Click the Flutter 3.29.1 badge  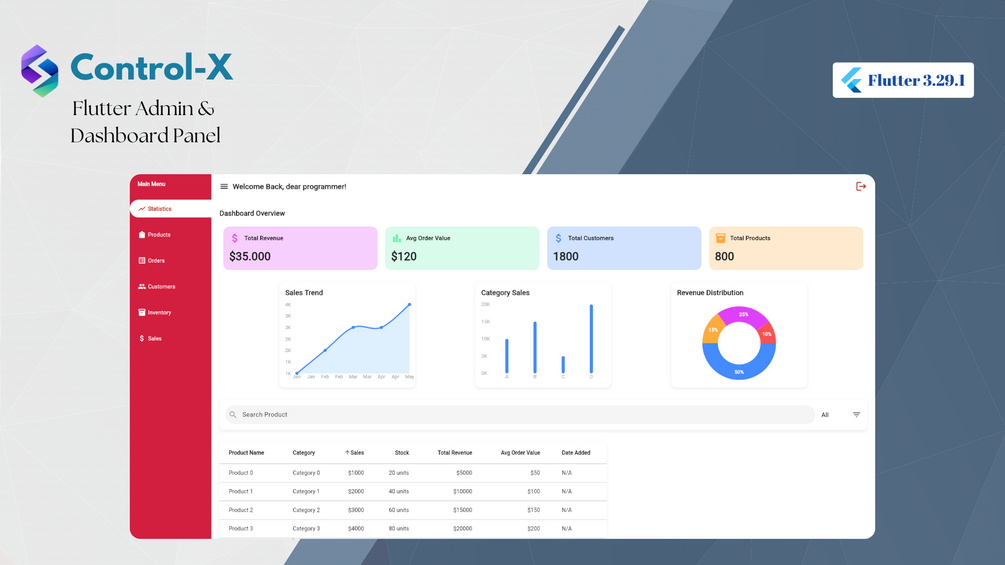(903, 80)
